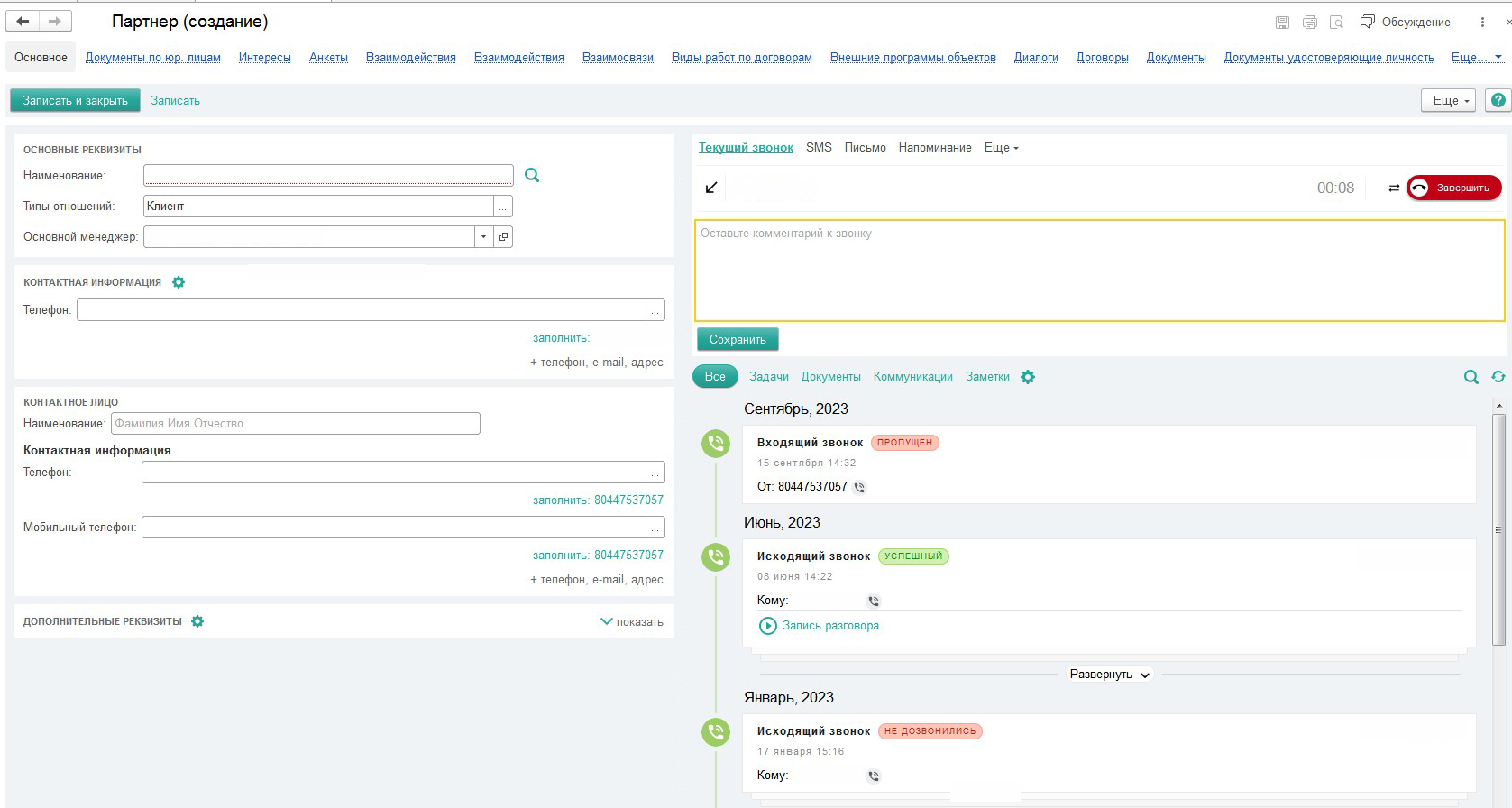
Task: Play the Запись разговора recording
Action: 767,626
